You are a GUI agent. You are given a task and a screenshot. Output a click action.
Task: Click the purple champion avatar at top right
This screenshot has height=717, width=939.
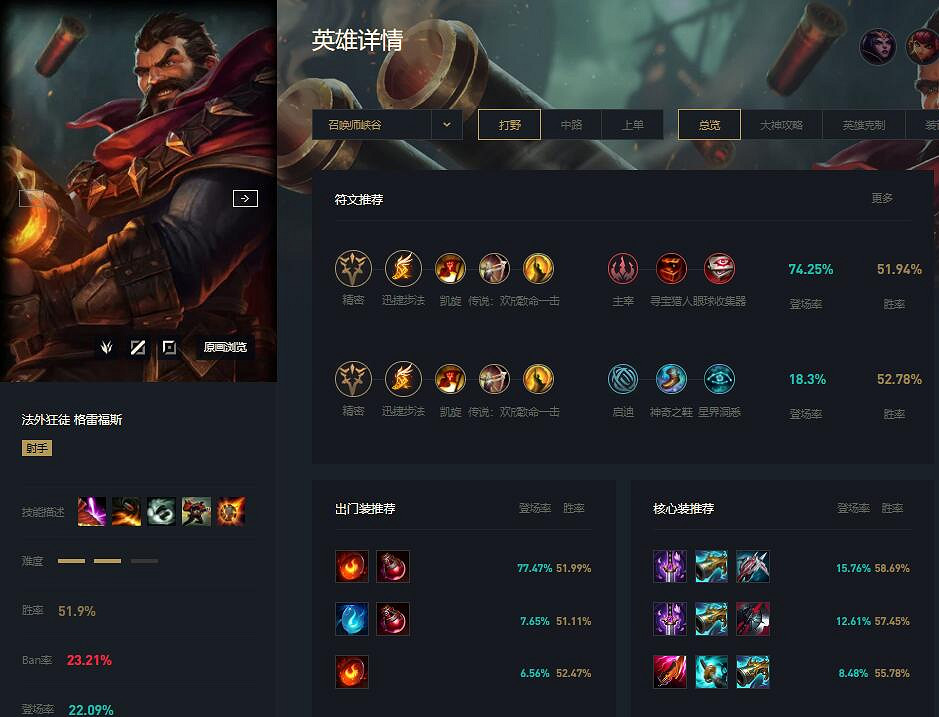878,47
